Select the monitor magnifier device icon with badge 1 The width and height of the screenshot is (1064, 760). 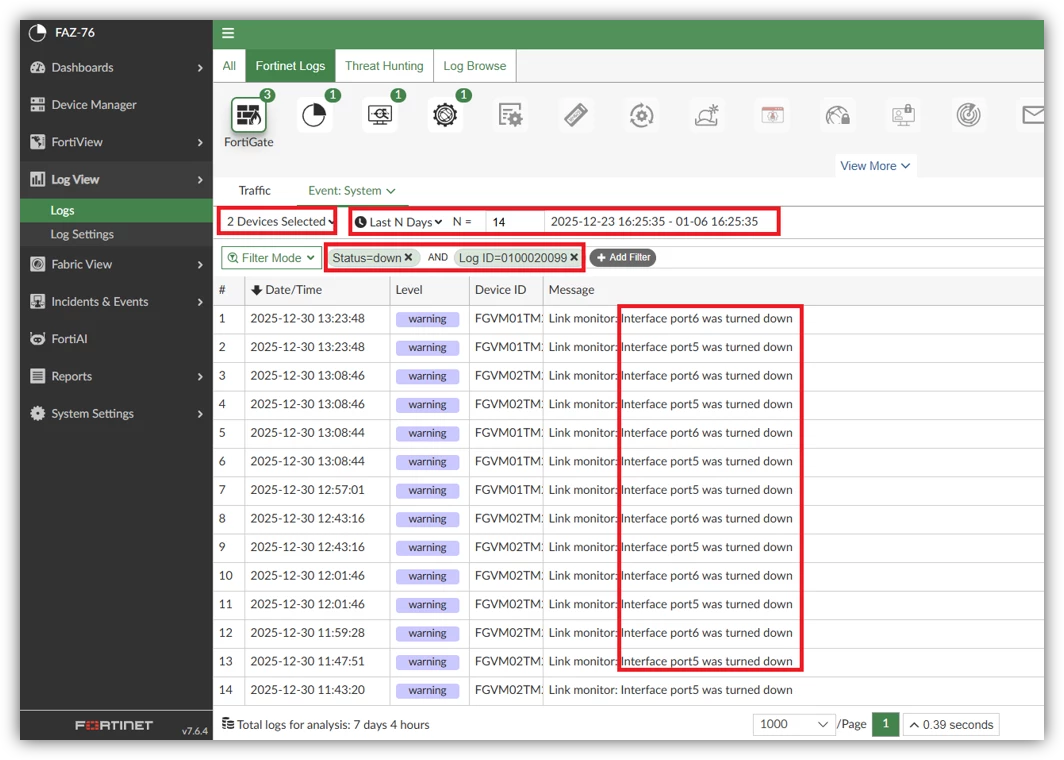click(379, 115)
